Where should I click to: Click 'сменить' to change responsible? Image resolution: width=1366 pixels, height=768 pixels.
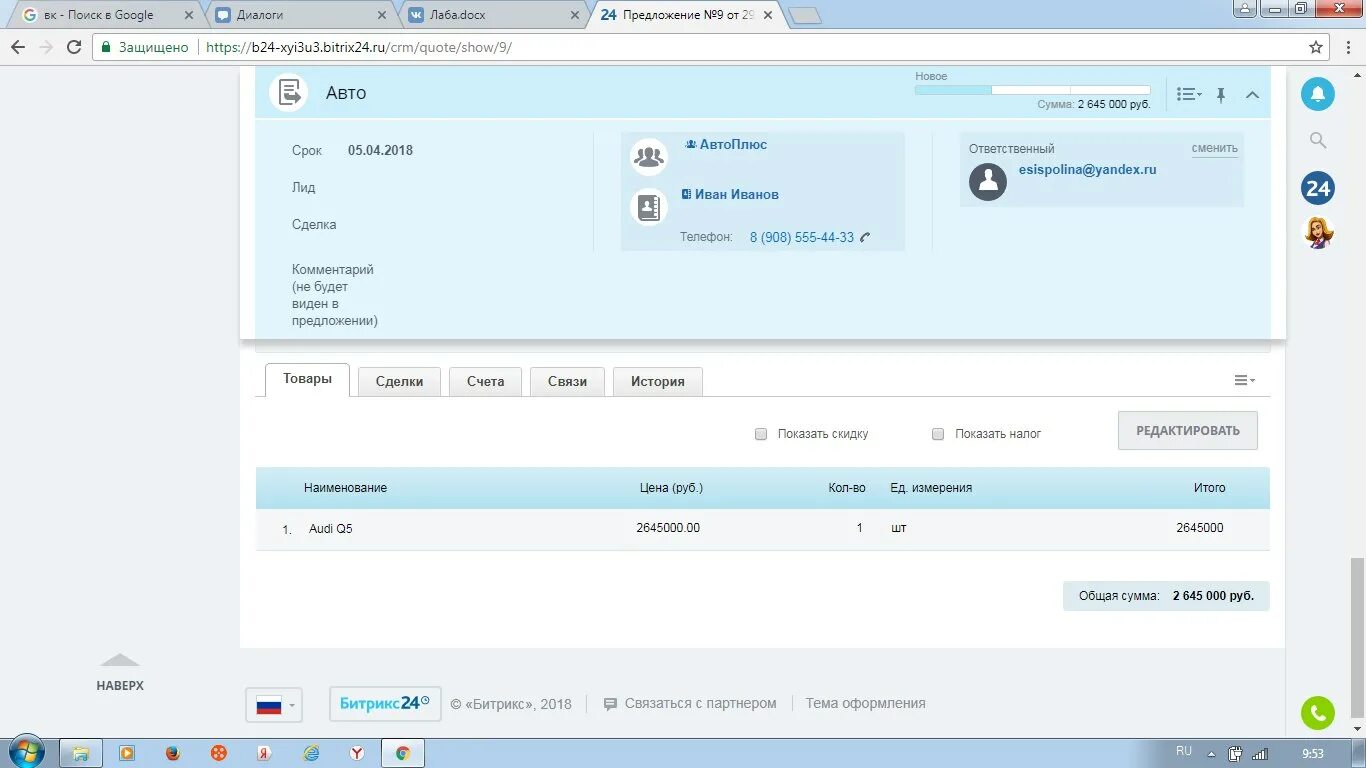[x=1214, y=148]
